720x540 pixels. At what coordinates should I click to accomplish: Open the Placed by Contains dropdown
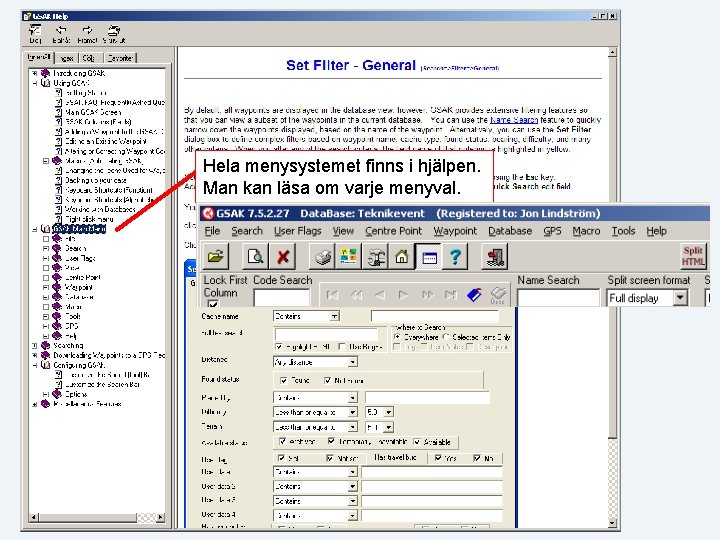coord(353,398)
